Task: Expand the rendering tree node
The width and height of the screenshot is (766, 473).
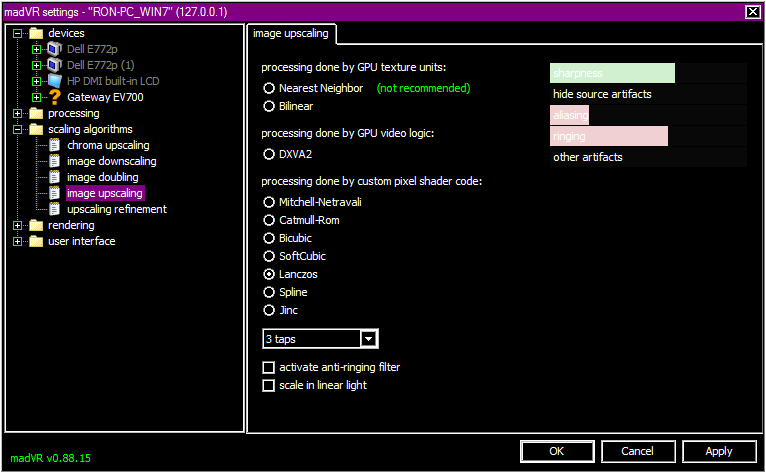Action: 18,225
